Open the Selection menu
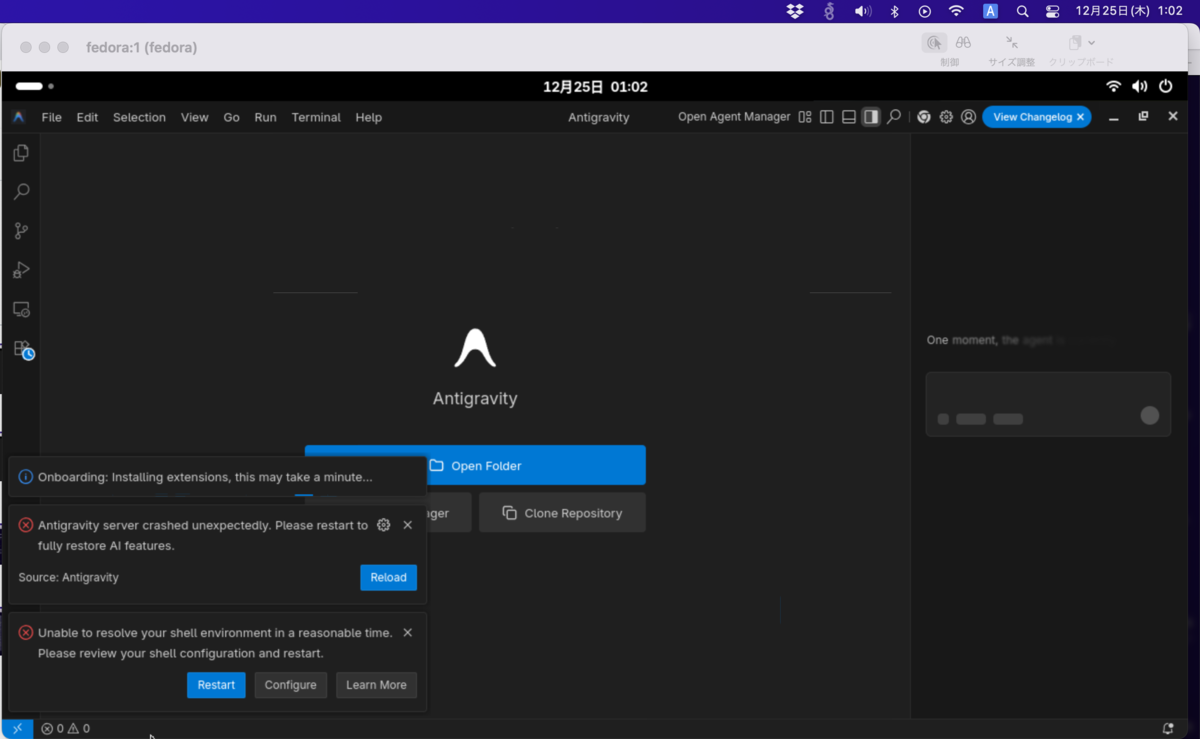This screenshot has height=739, width=1200. (x=139, y=117)
